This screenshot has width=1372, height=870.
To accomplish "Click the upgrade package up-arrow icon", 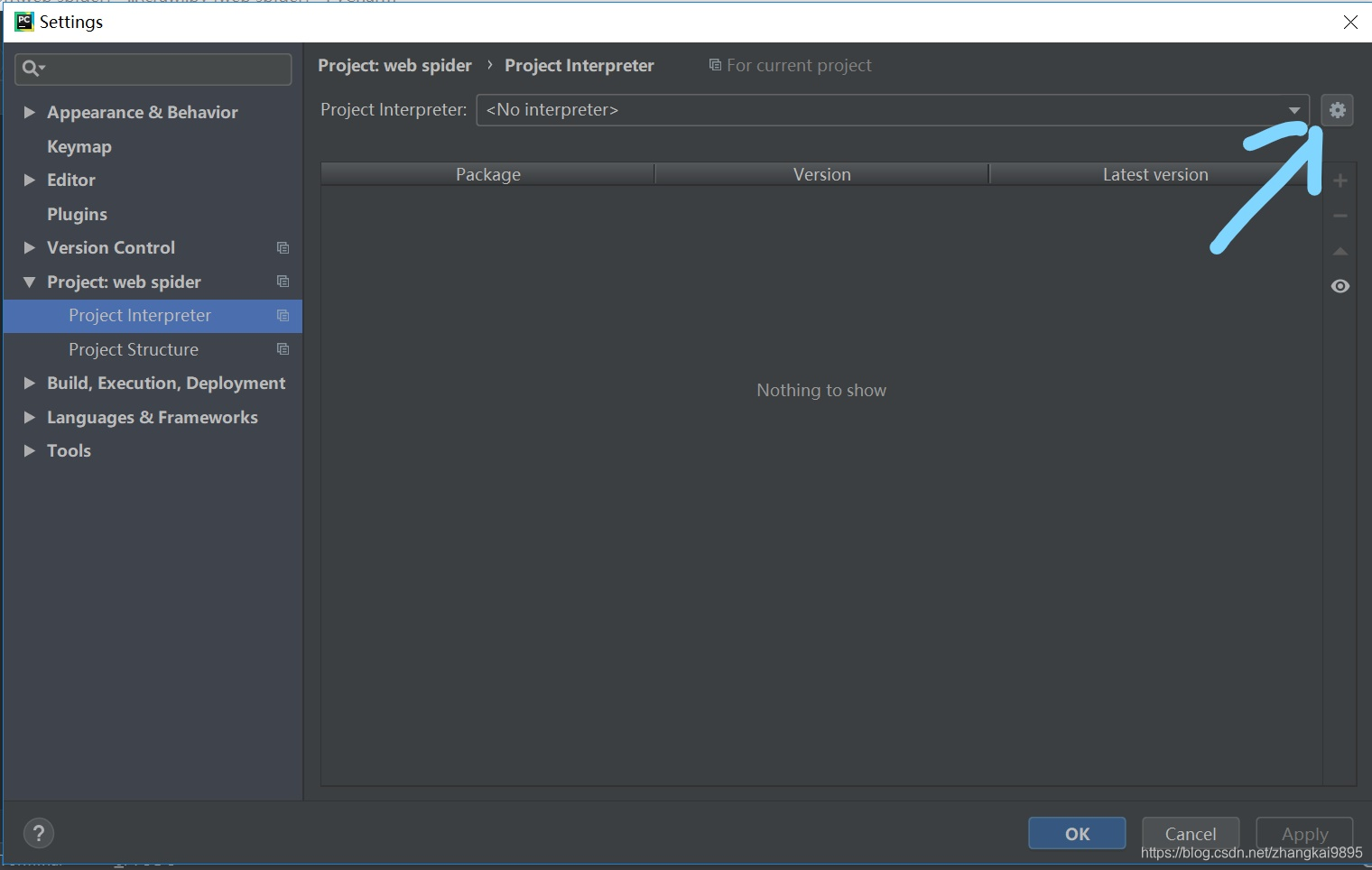I will coord(1340,251).
